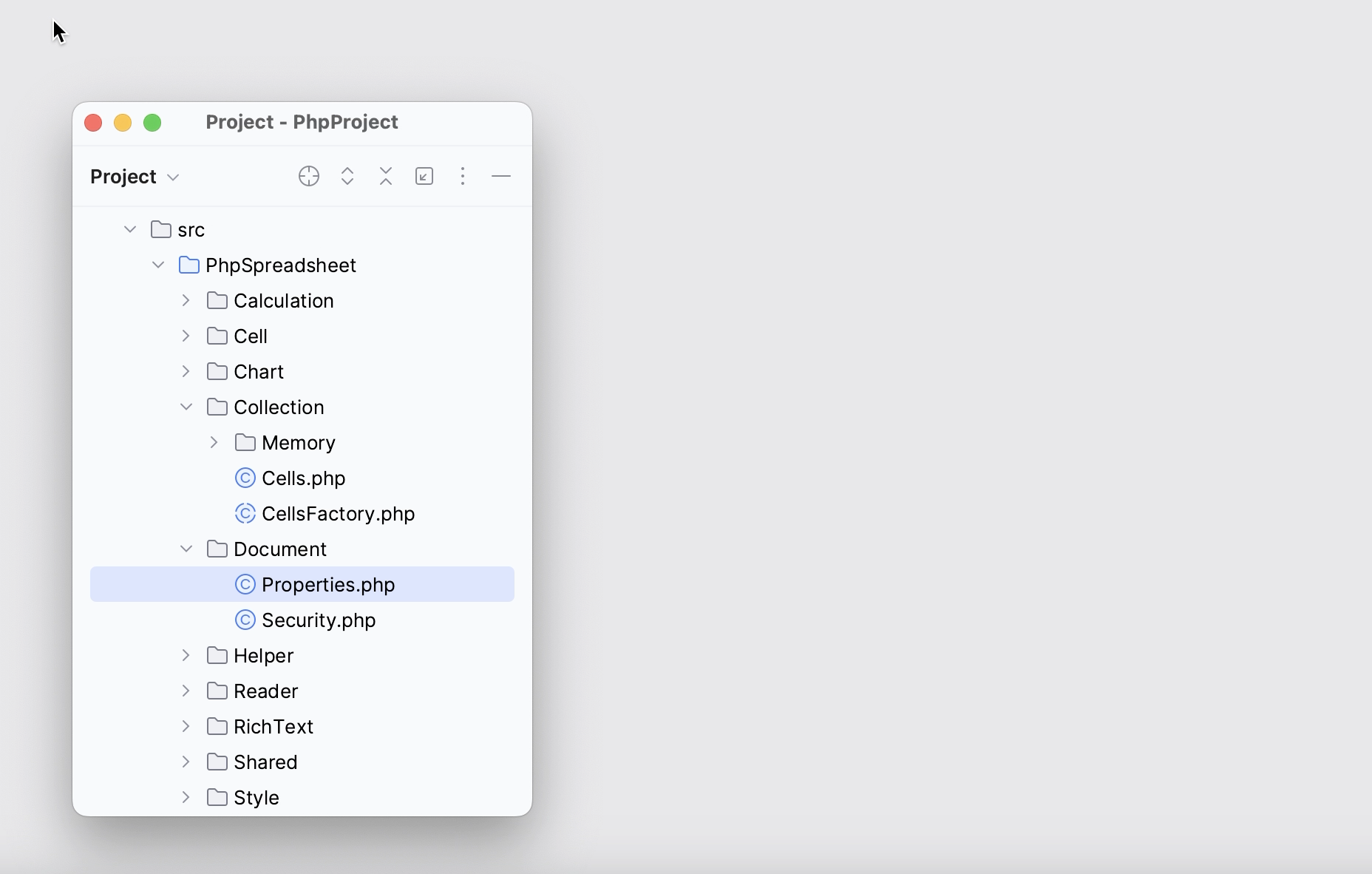Collapse the PhpSpreadsheet folder chevron

click(x=158, y=265)
